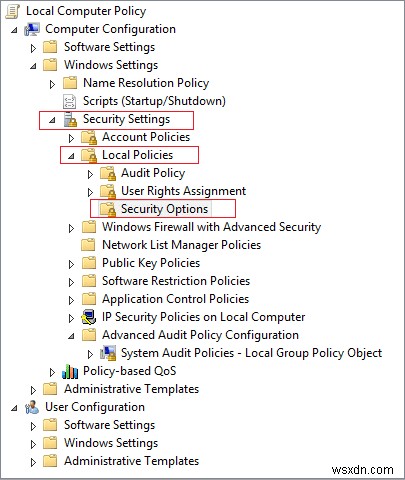Click the Advanced Audit Policy Configuration folder icon
The width and height of the screenshot is (405, 480).
tap(89, 335)
